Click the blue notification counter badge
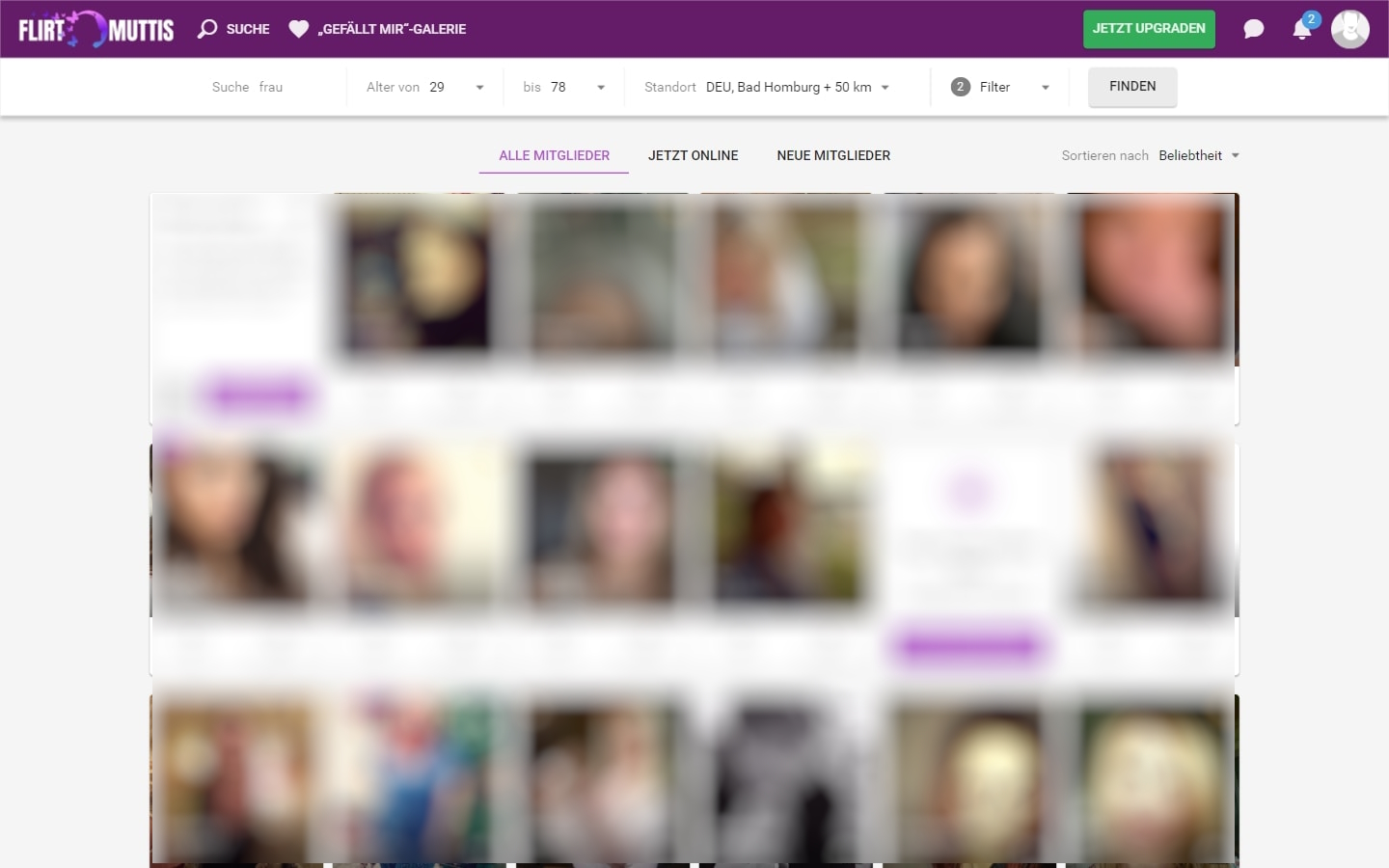 tap(1311, 18)
